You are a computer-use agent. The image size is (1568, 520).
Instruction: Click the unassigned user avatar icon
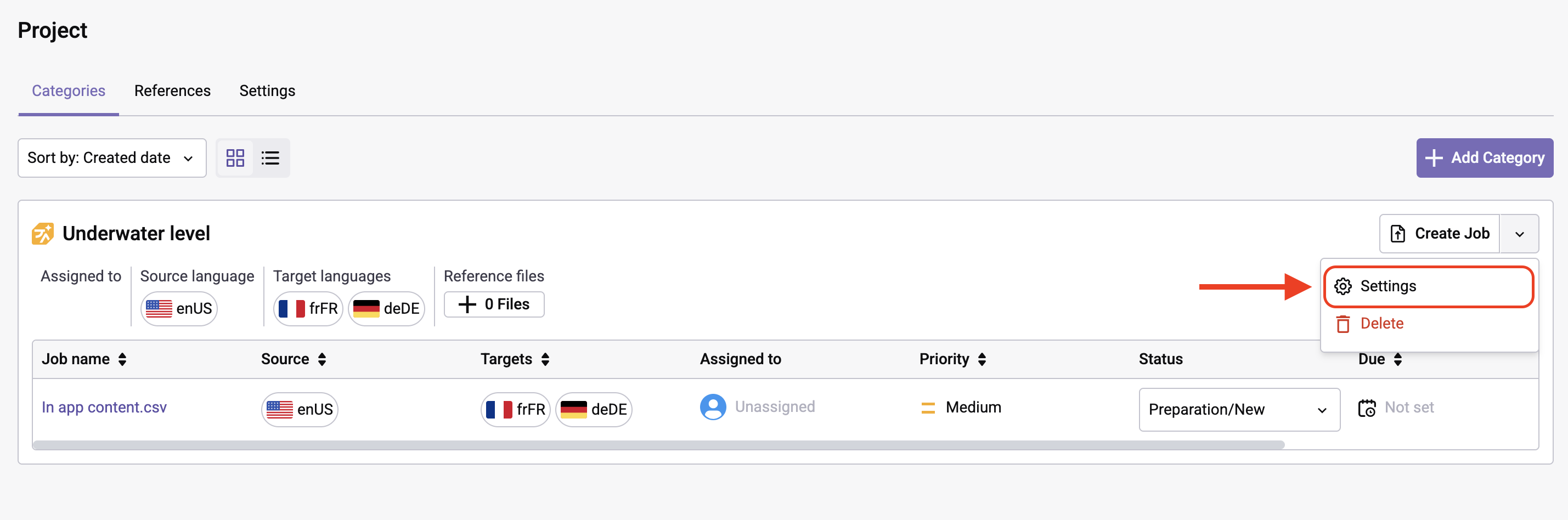pos(713,408)
